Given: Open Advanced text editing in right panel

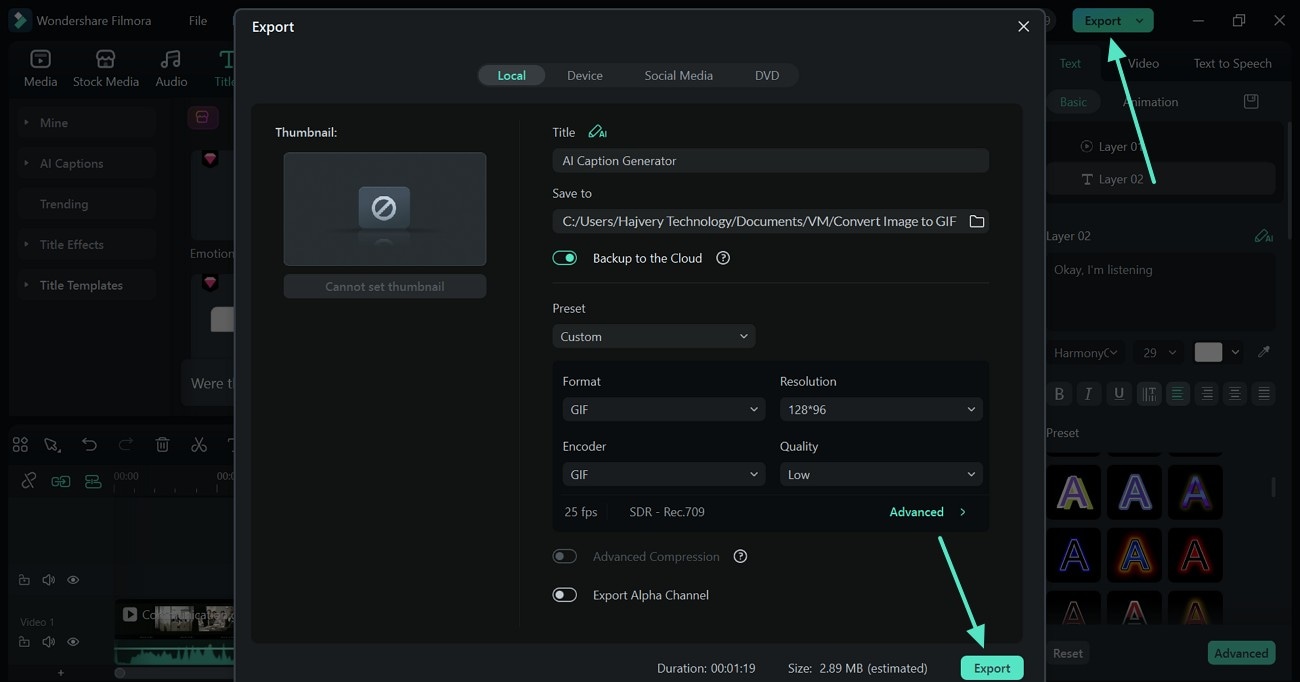Looking at the screenshot, I should click(x=1241, y=653).
